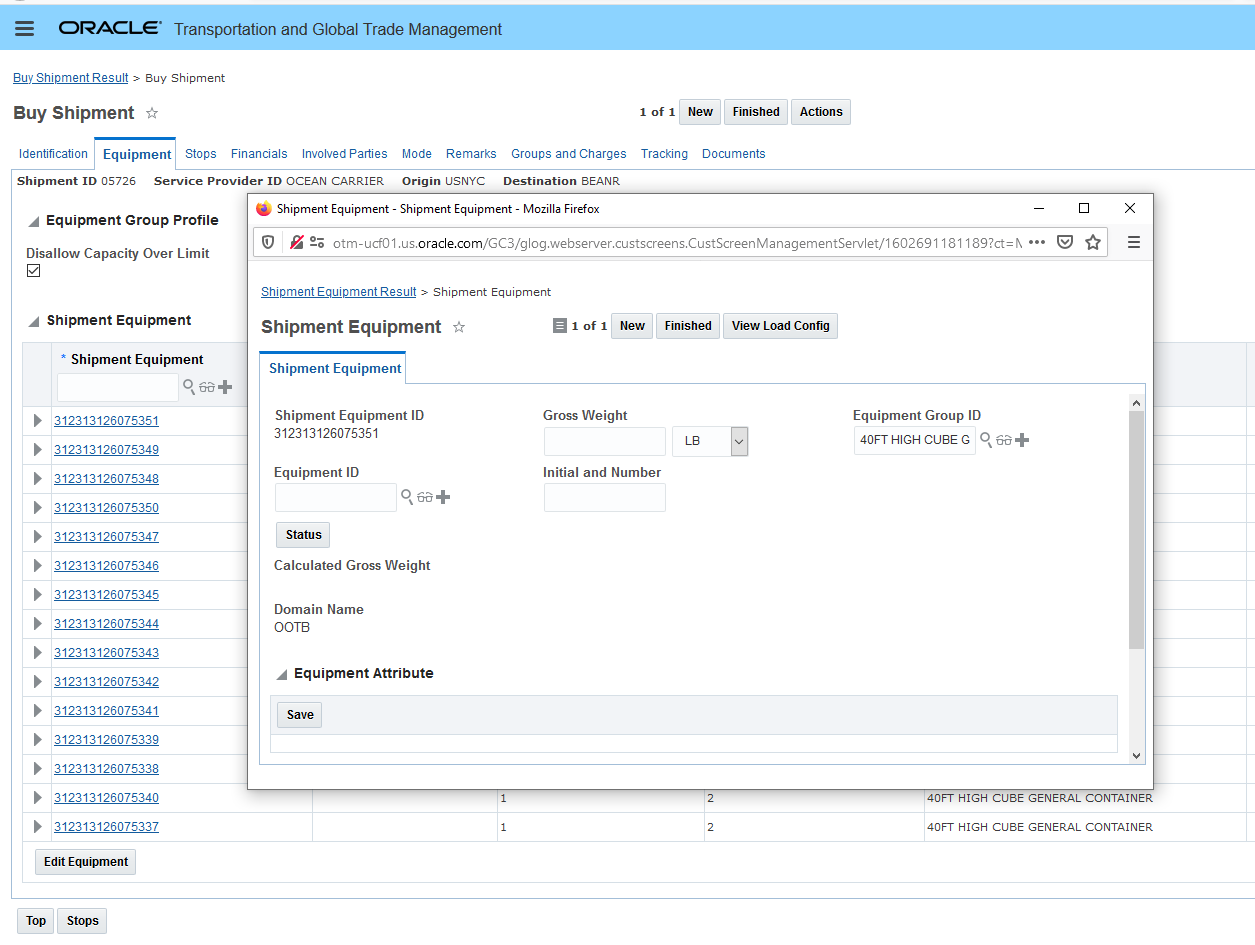Open Firefox page actions three dots
Viewport: 1255px width, 945px height.
pos(1037,242)
